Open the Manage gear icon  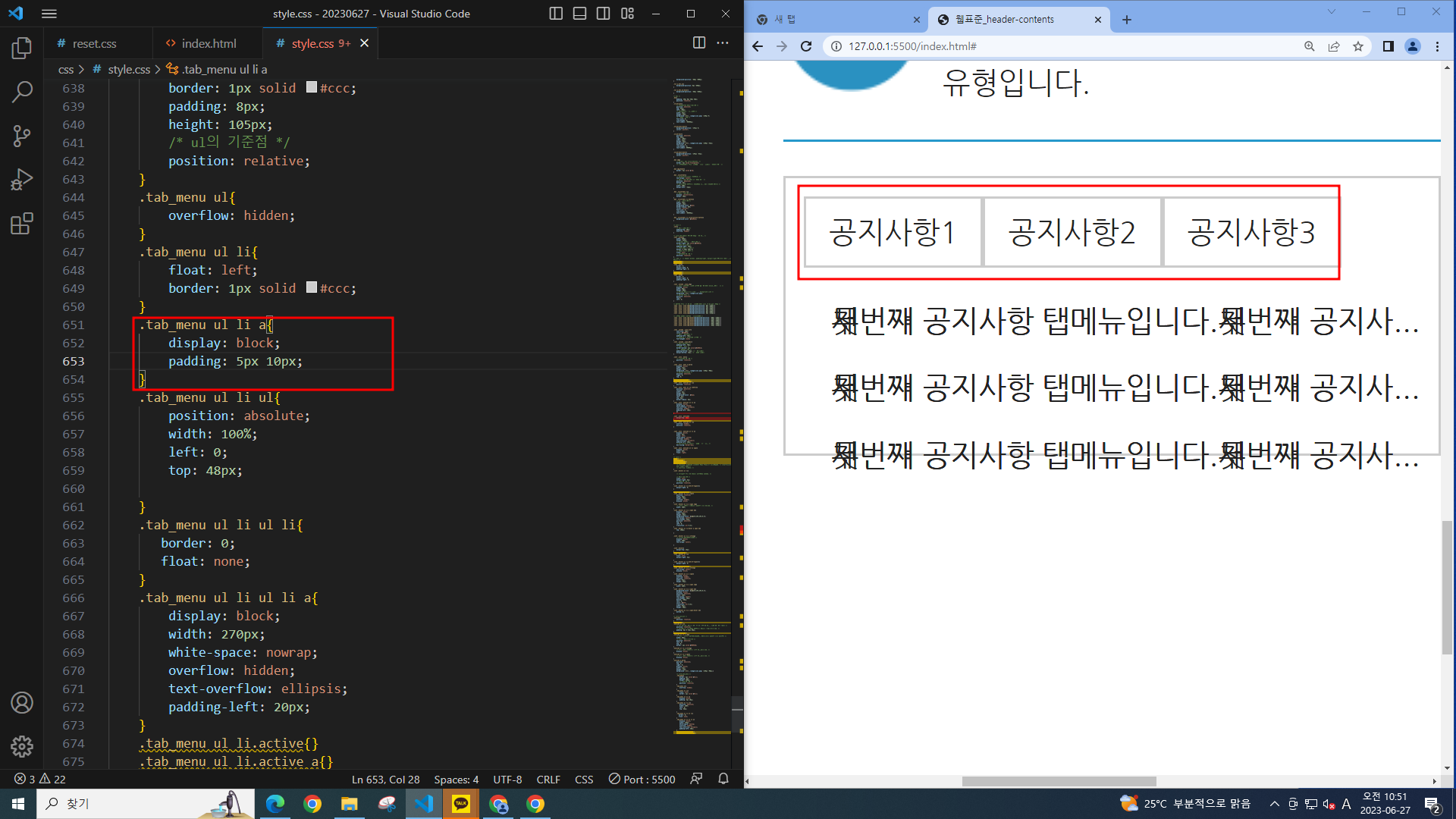tap(22, 746)
